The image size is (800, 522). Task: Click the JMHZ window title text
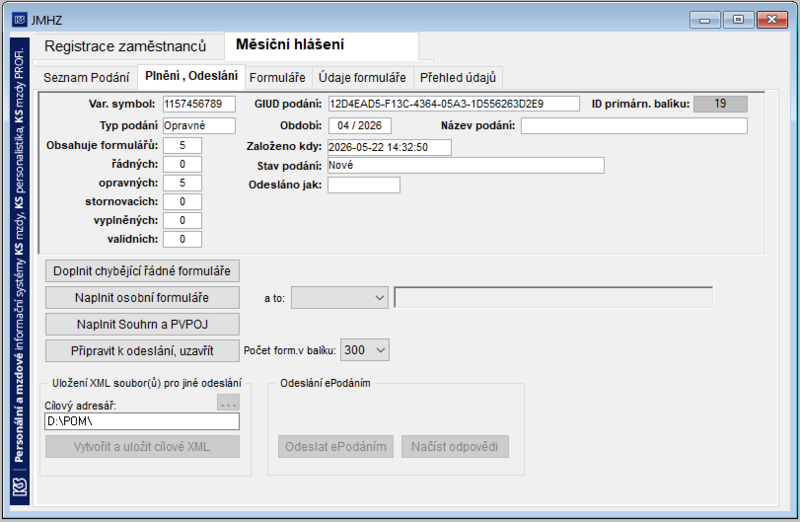pyautogui.click(x=46, y=20)
